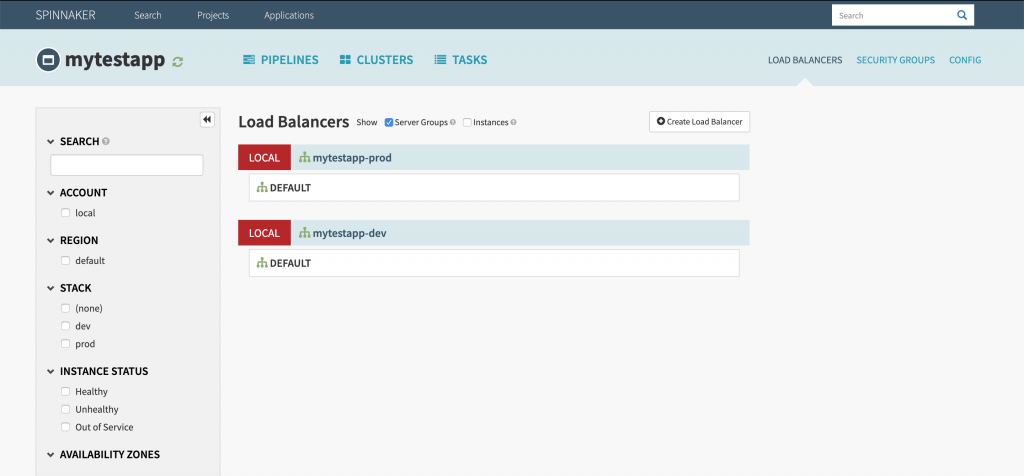Uncheck the Server Groups show checkbox
Viewport: 1024px width, 476px height.
point(389,123)
